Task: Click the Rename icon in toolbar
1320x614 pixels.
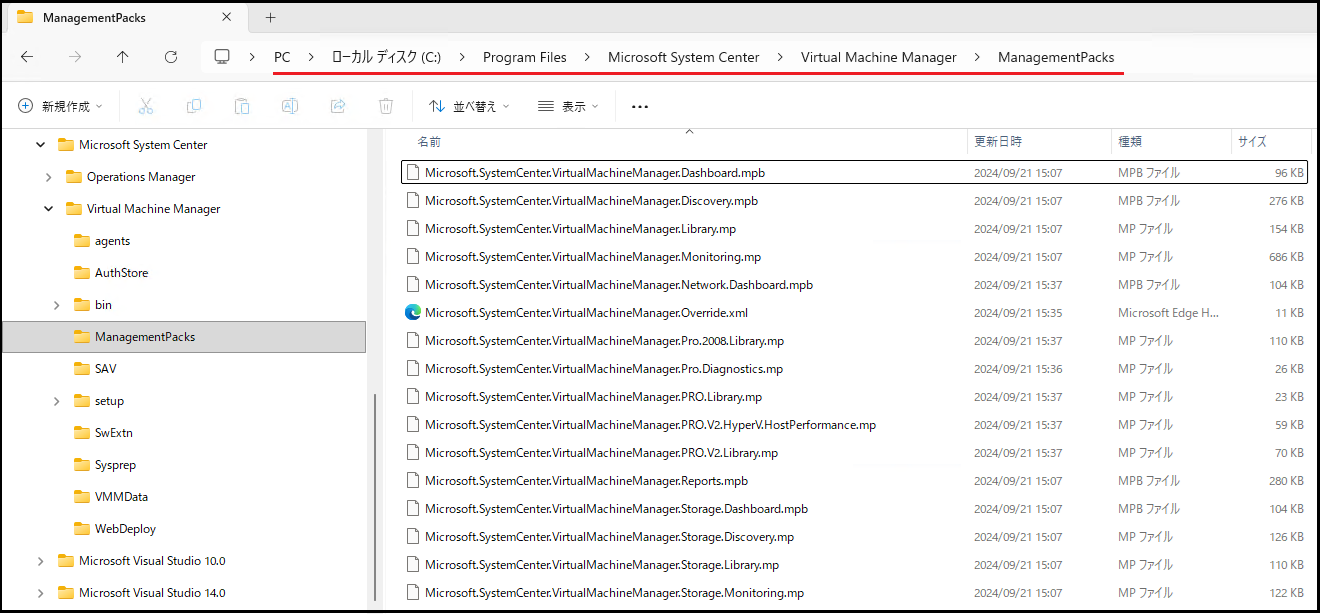Action: (290, 106)
